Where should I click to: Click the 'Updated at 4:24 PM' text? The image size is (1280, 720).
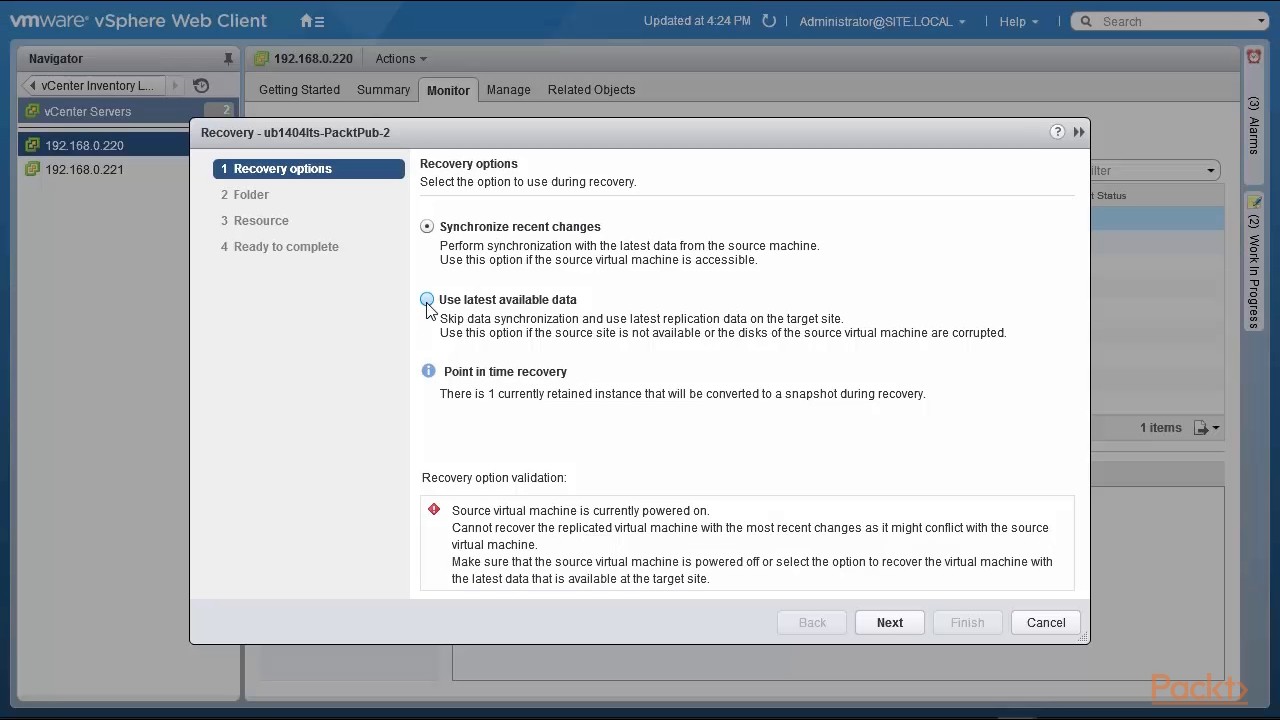pyautogui.click(x=697, y=21)
